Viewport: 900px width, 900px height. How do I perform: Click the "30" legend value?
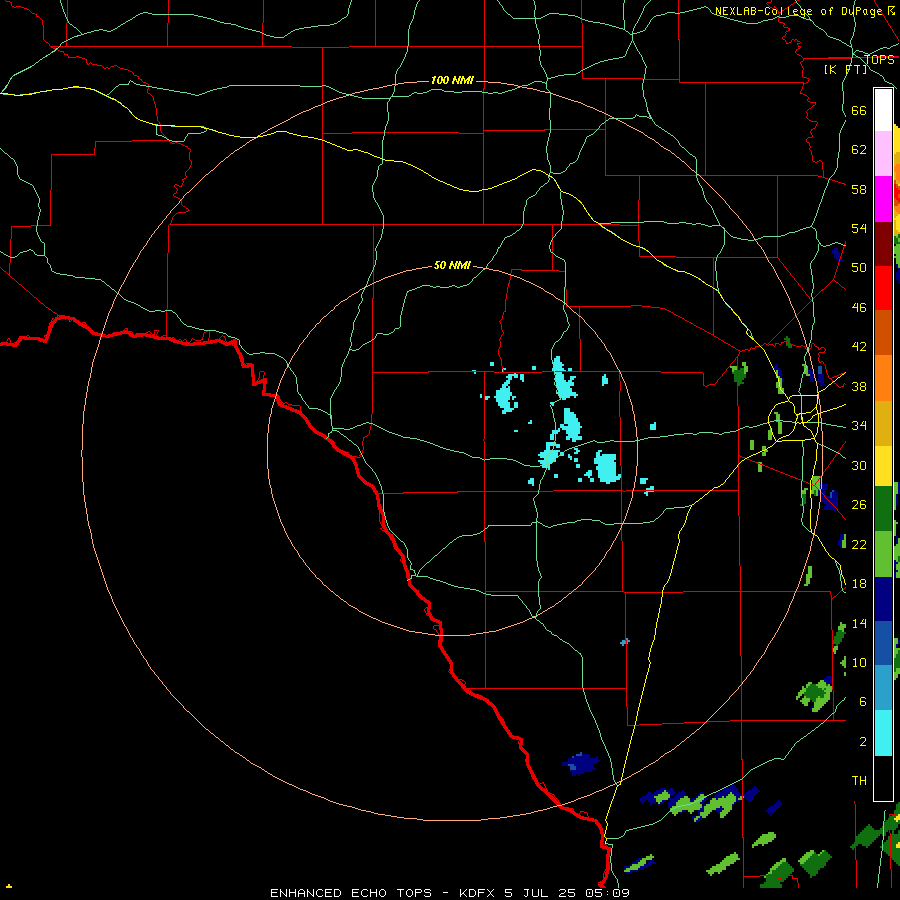pyautogui.click(x=859, y=465)
